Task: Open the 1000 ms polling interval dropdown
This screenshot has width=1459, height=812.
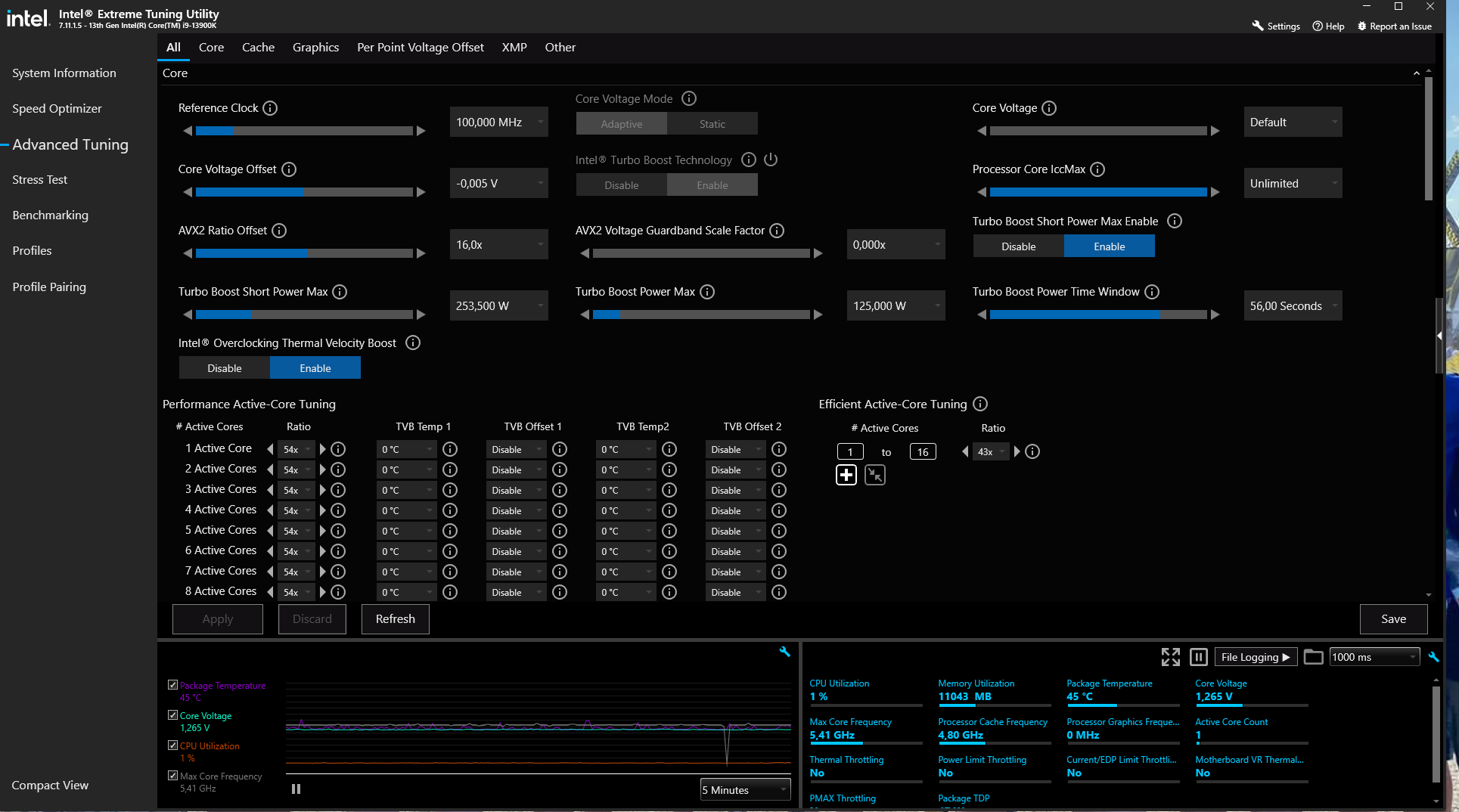Action: tap(1374, 657)
